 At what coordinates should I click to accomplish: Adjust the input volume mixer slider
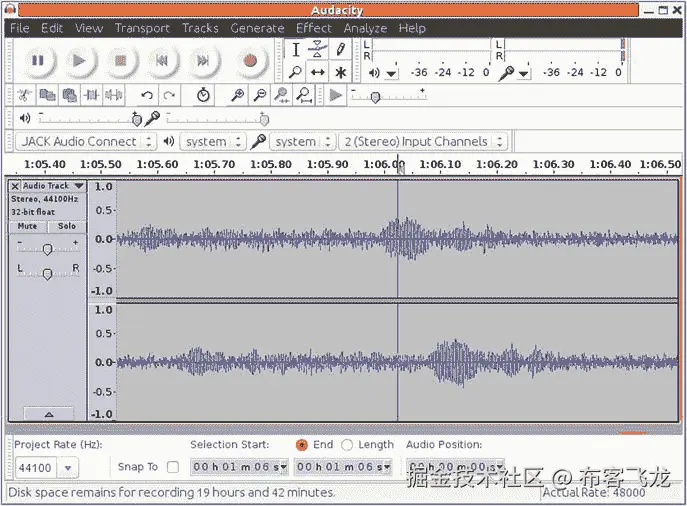264,119
